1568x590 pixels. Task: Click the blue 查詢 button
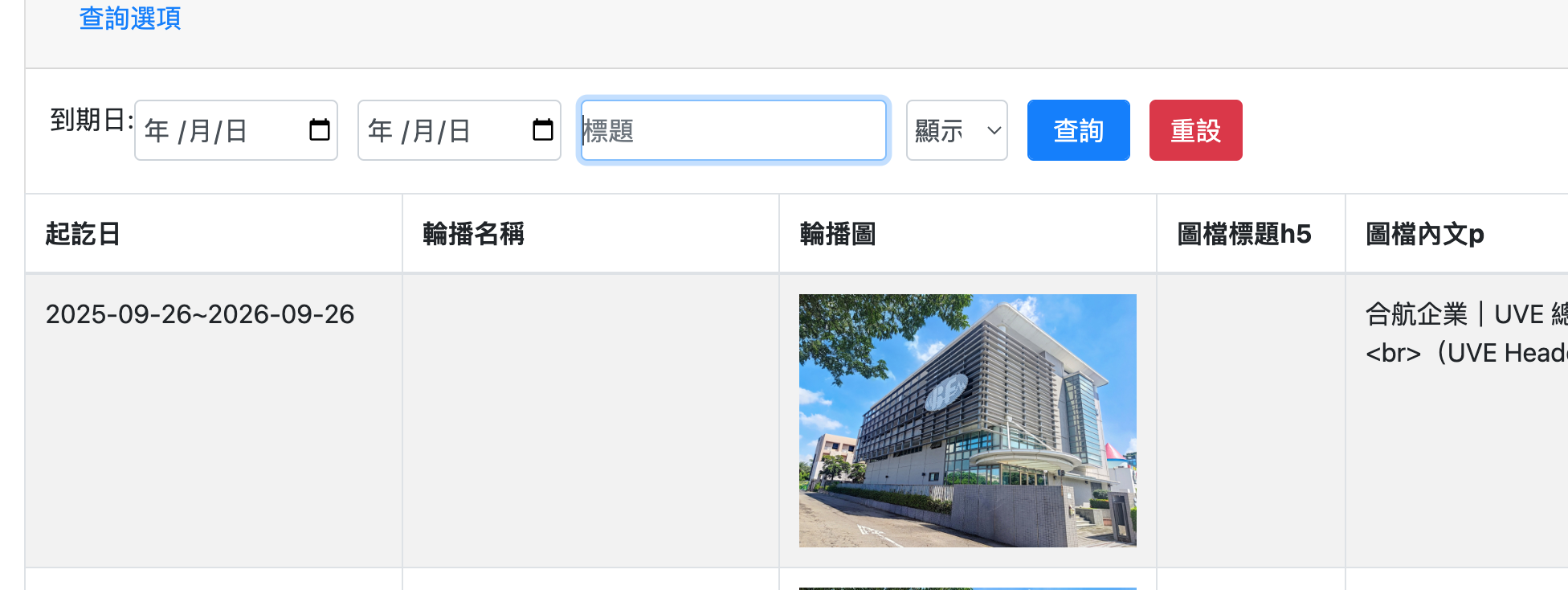[1078, 130]
